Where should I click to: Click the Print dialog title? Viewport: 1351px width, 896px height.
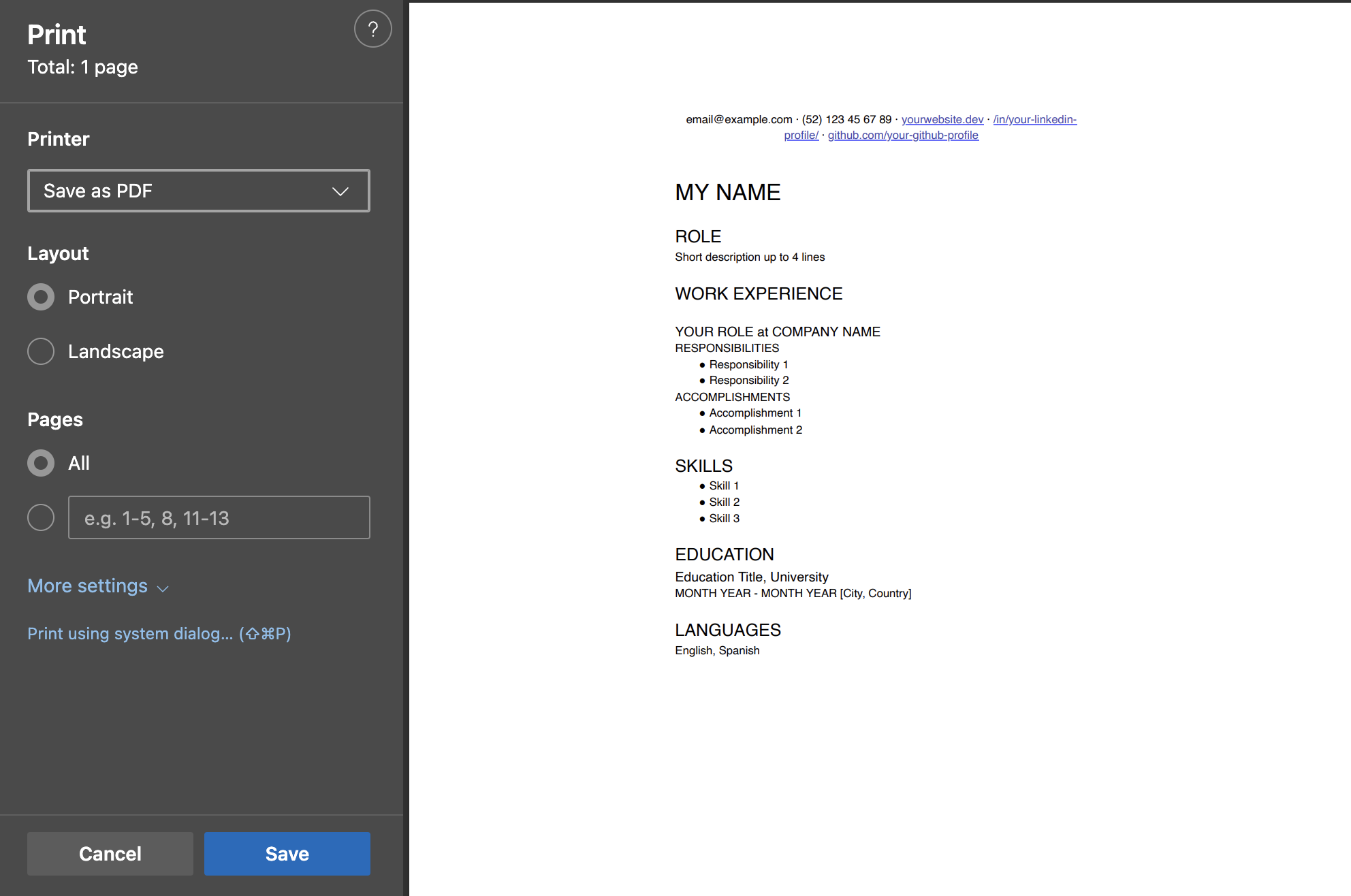point(57,35)
